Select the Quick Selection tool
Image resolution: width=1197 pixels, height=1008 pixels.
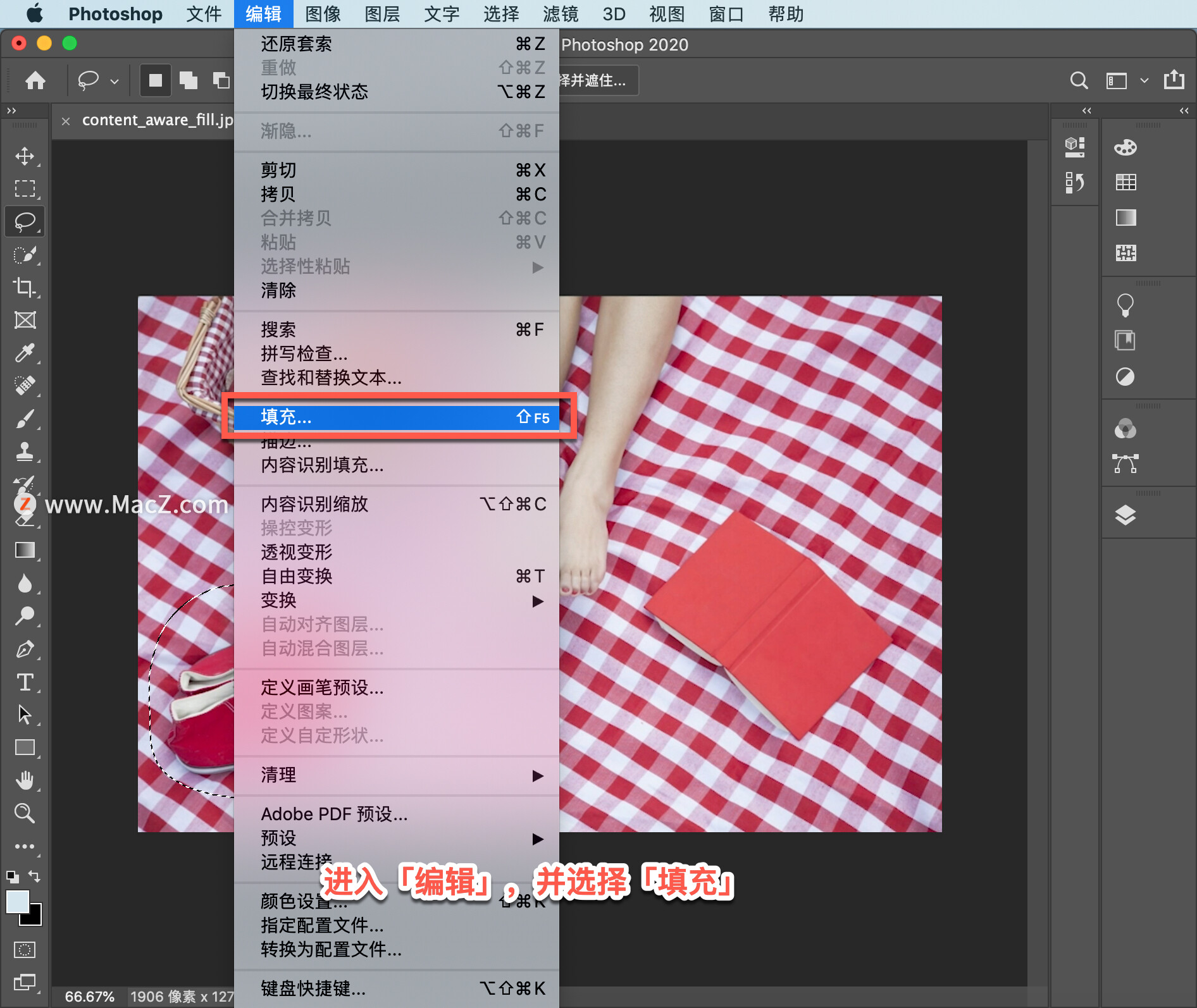(25, 255)
